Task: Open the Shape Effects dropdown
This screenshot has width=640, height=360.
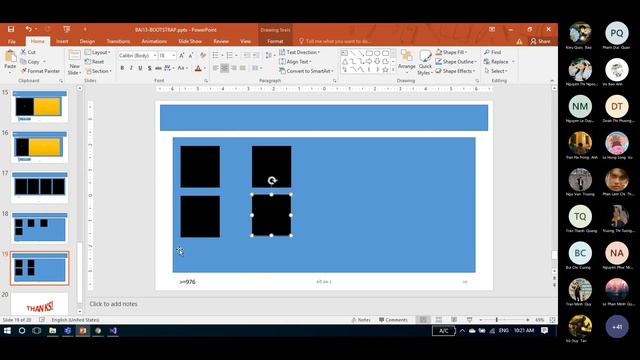Action: 455,71
